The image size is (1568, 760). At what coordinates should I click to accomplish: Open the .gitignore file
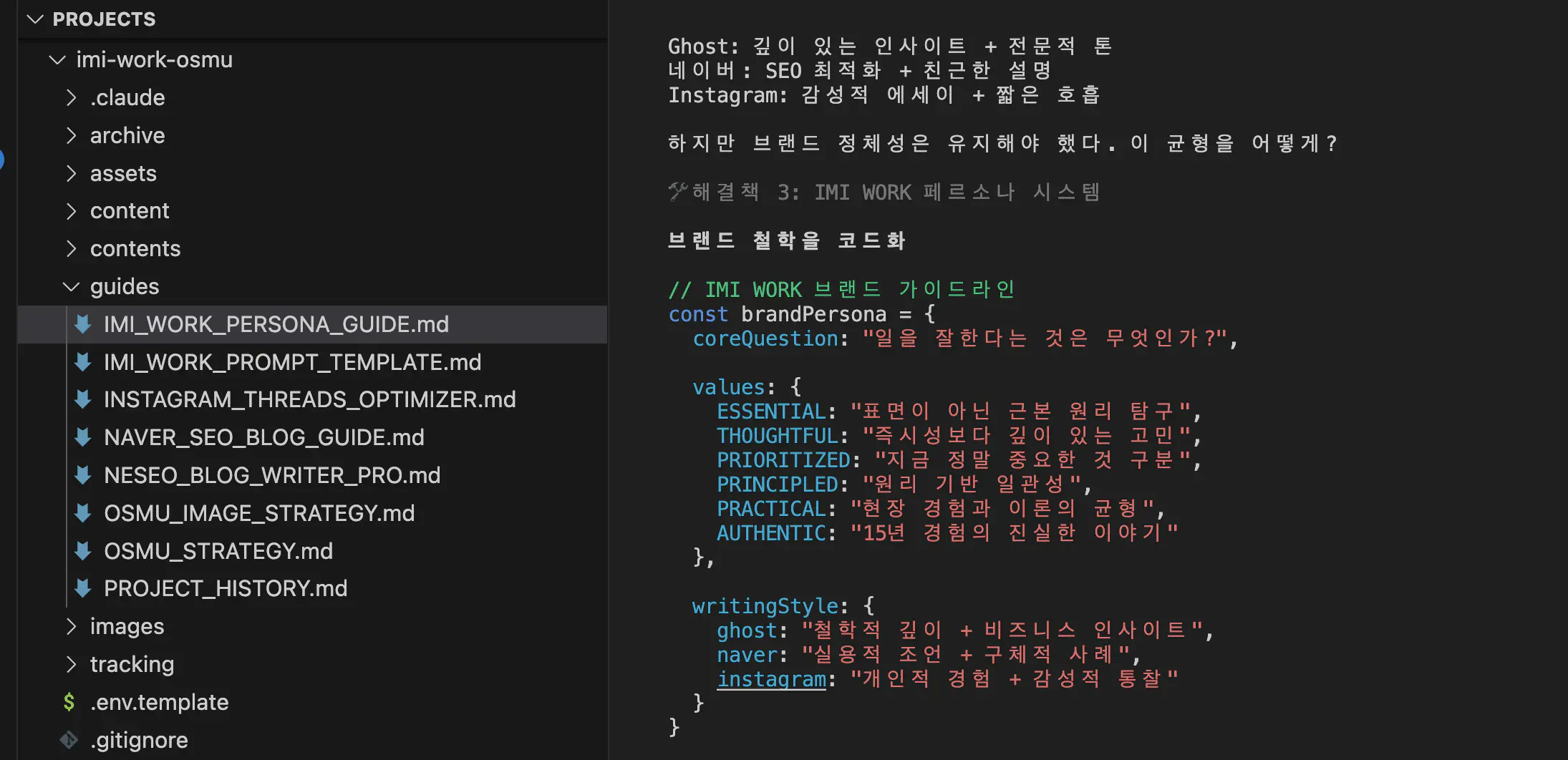[139, 740]
